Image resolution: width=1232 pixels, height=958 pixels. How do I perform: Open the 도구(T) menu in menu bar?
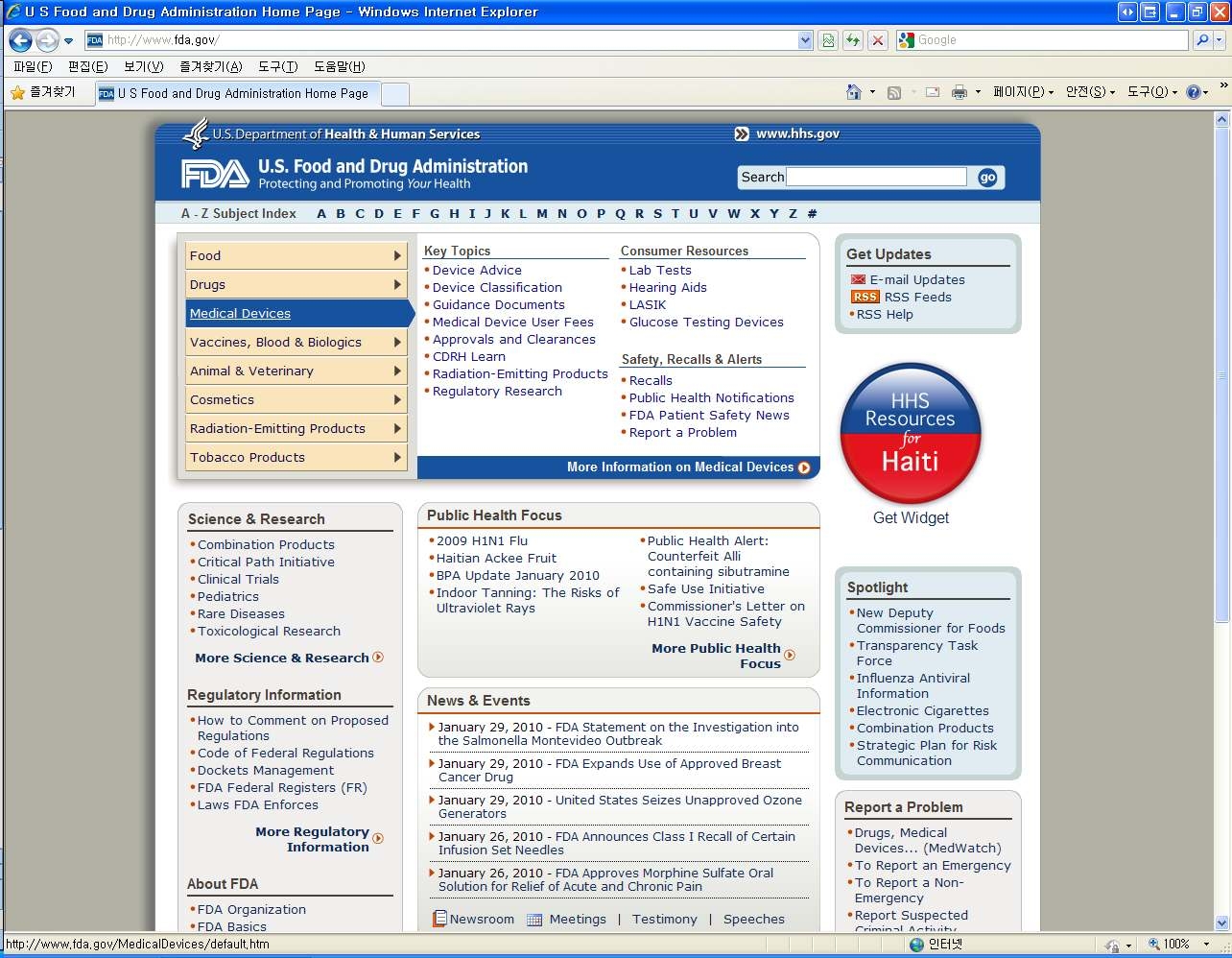[x=277, y=66]
